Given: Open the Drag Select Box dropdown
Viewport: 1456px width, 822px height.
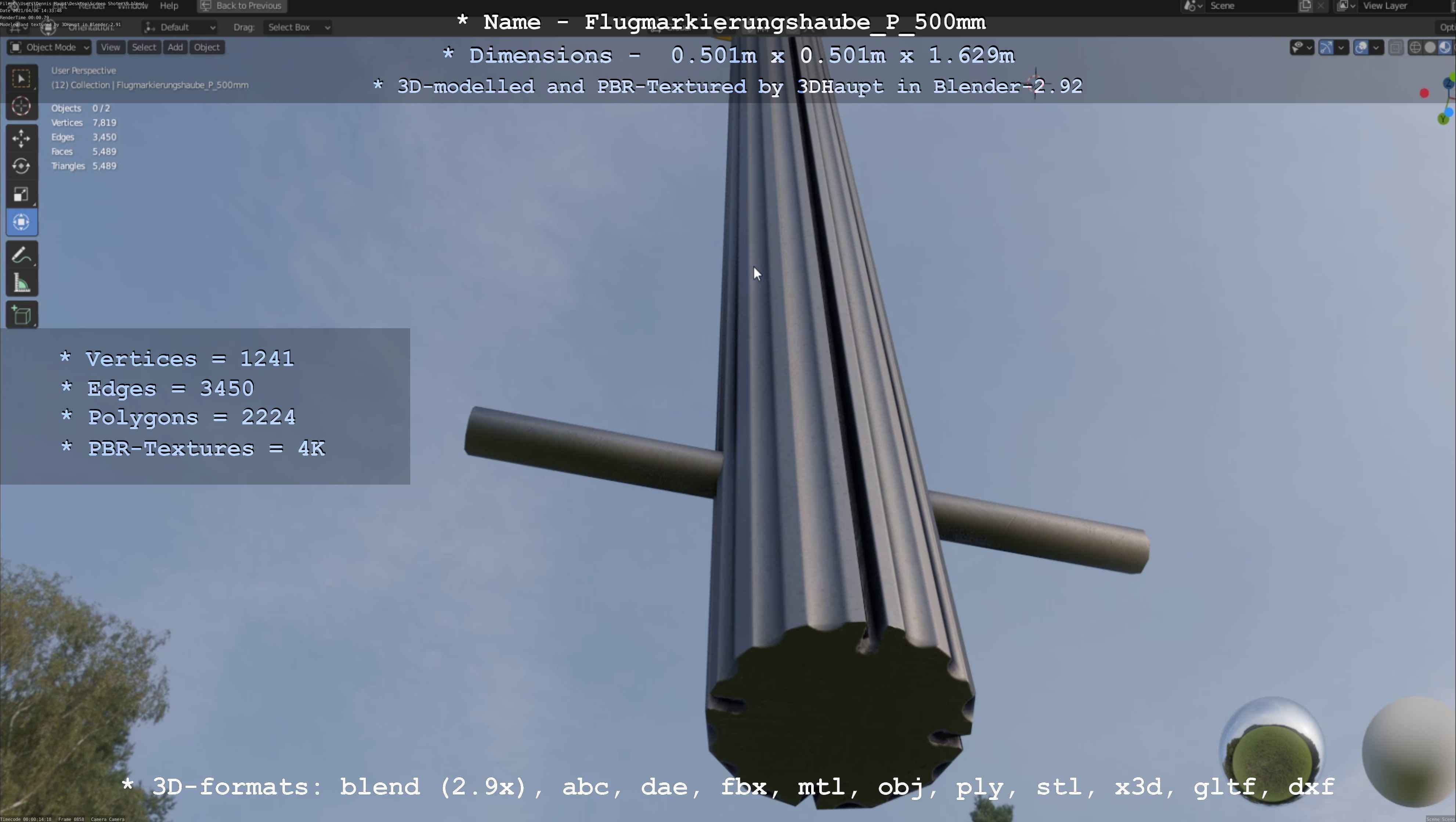Looking at the screenshot, I should 298,27.
